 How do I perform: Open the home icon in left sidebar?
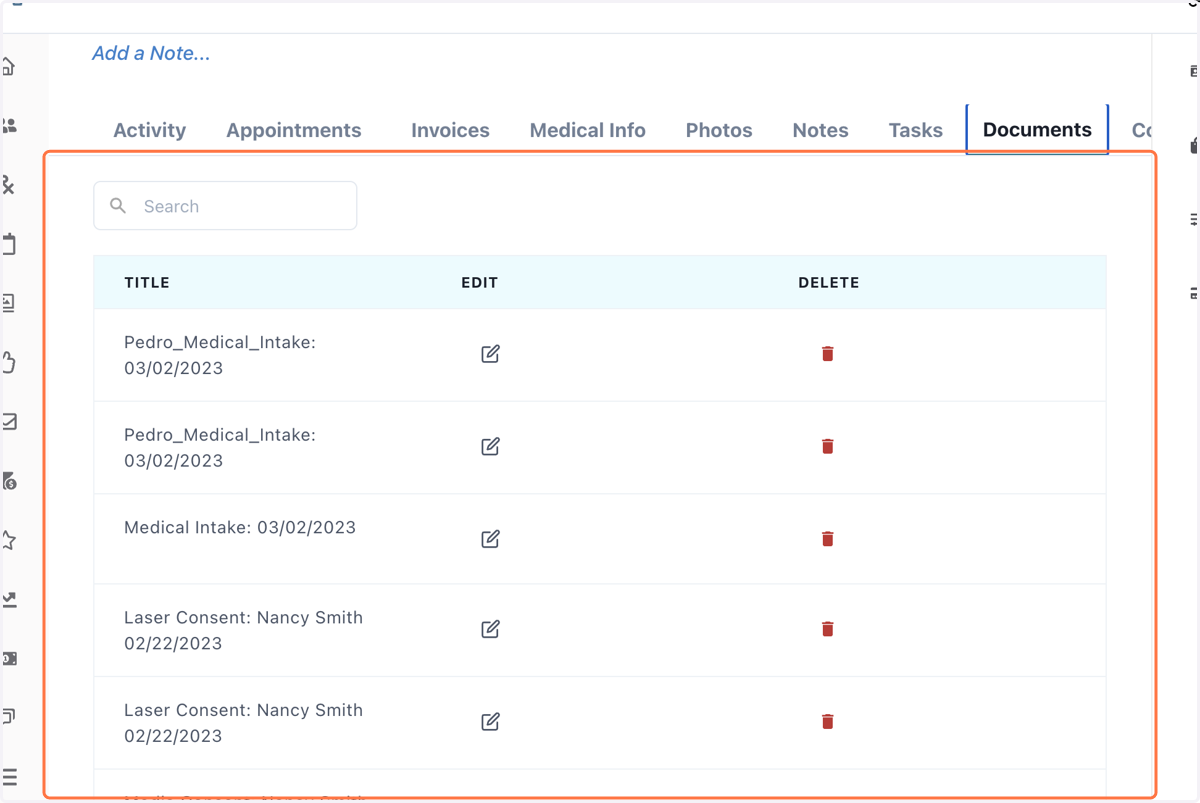click(x=8, y=67)
